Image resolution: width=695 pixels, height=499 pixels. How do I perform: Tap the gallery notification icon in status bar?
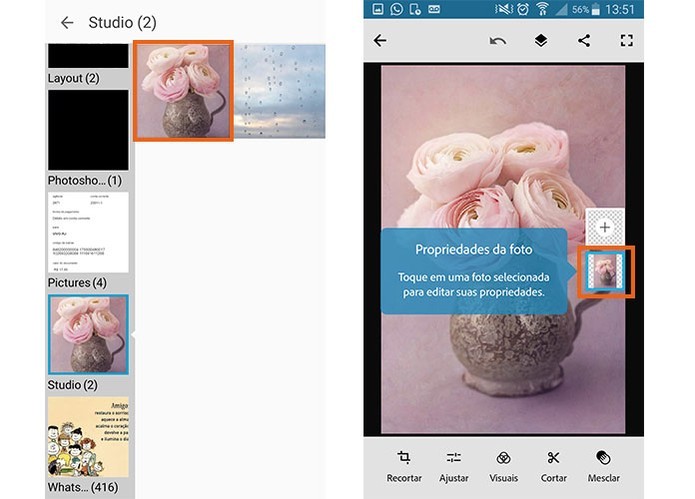[378, 9]
